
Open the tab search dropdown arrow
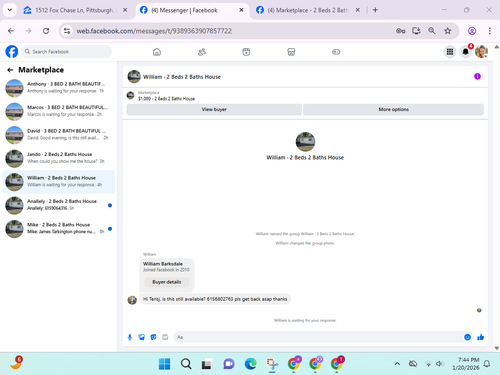point(10,10)
